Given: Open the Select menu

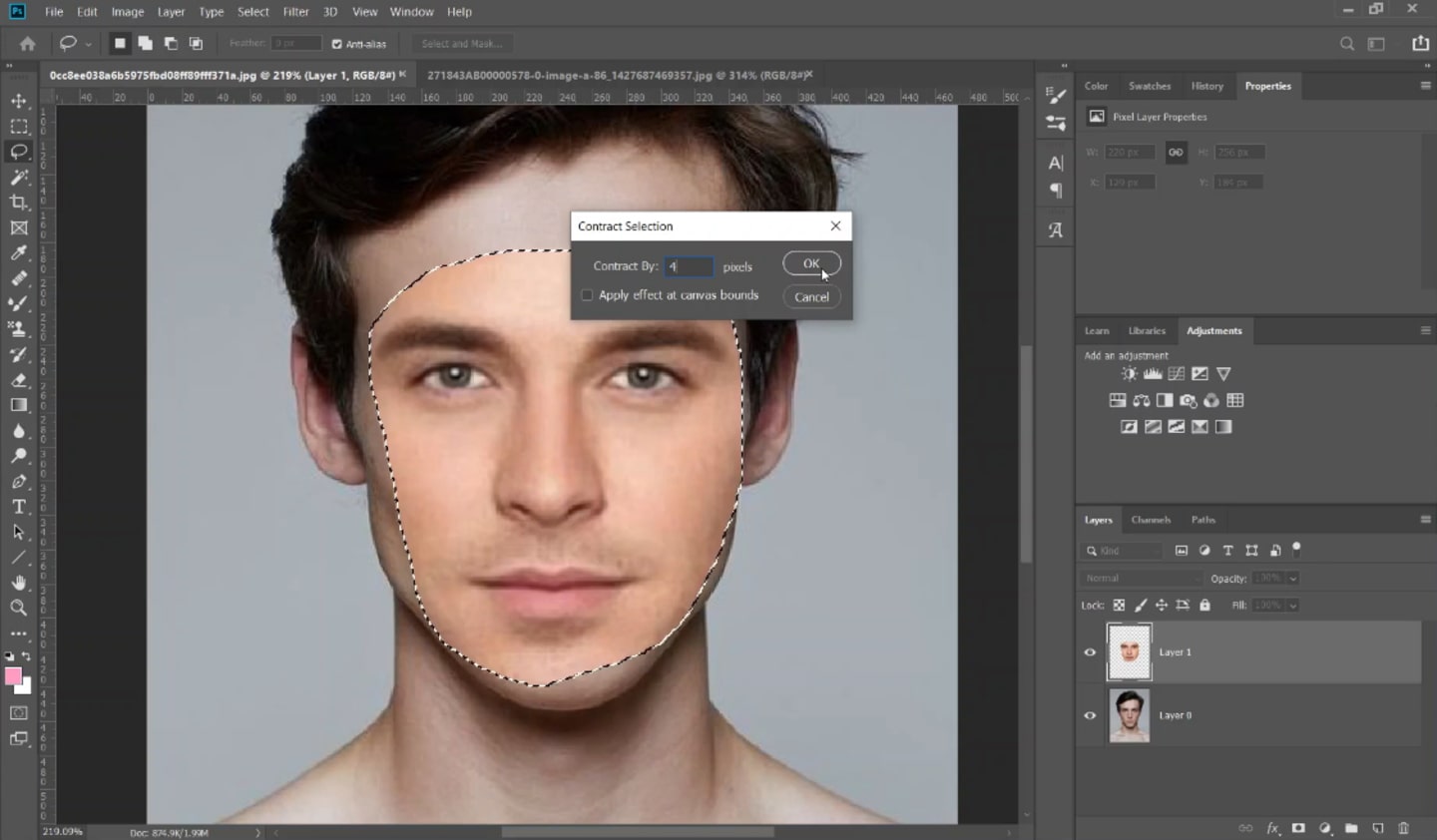Looking at the screenshot, I should [252, 11].
